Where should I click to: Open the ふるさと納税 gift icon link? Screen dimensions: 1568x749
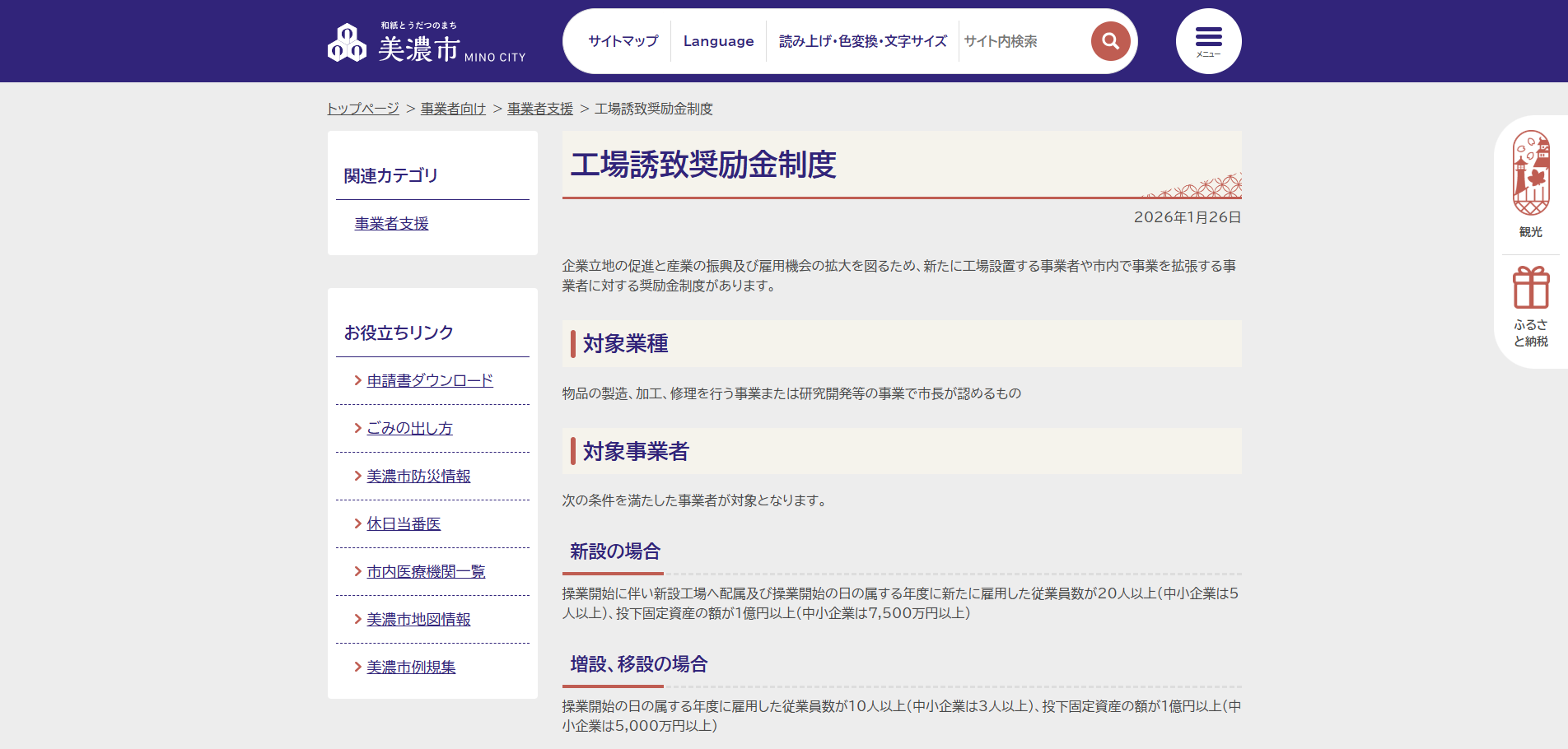pos(1531,307)
